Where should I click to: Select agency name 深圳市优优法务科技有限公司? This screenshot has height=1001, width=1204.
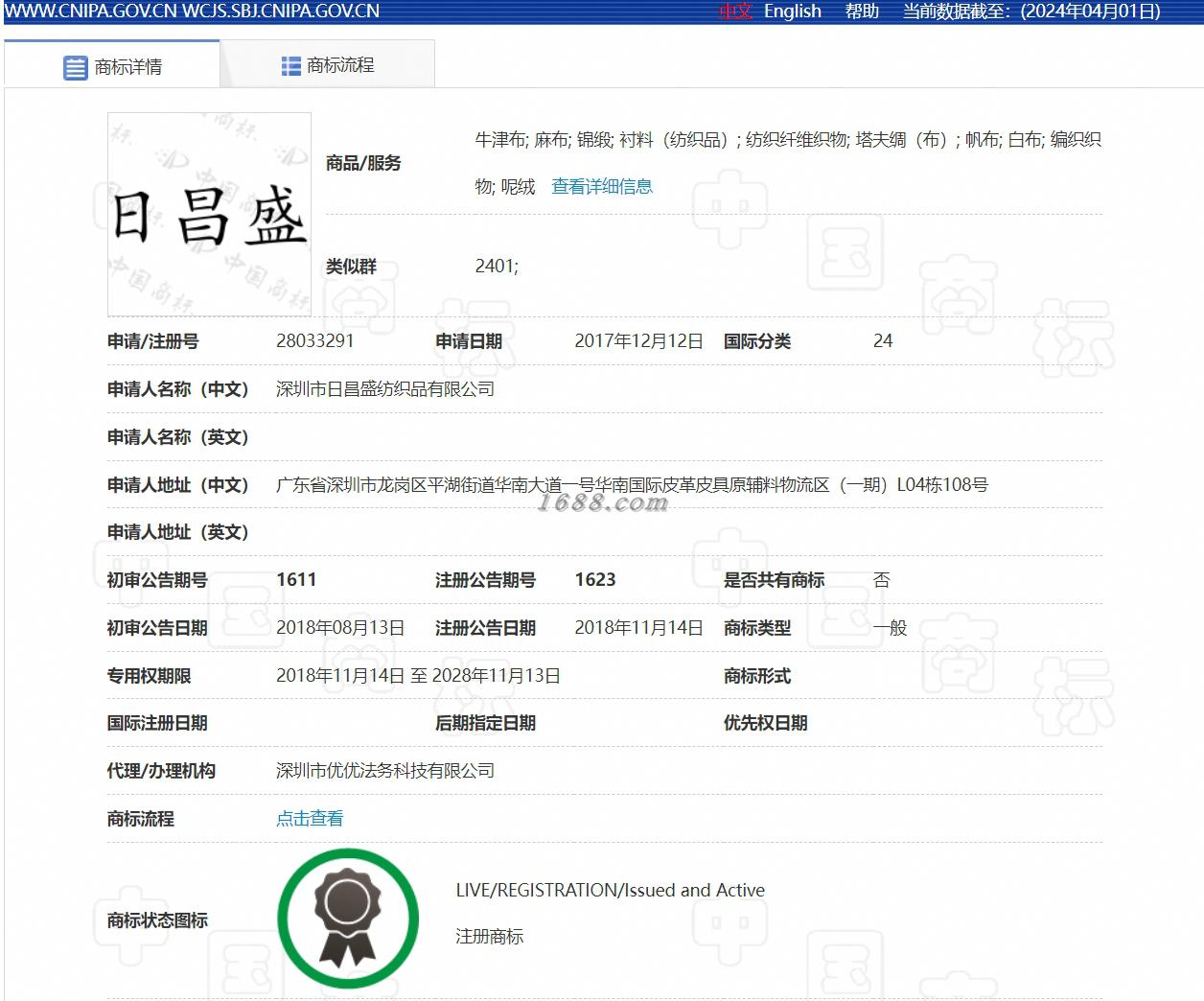point(385,770)
